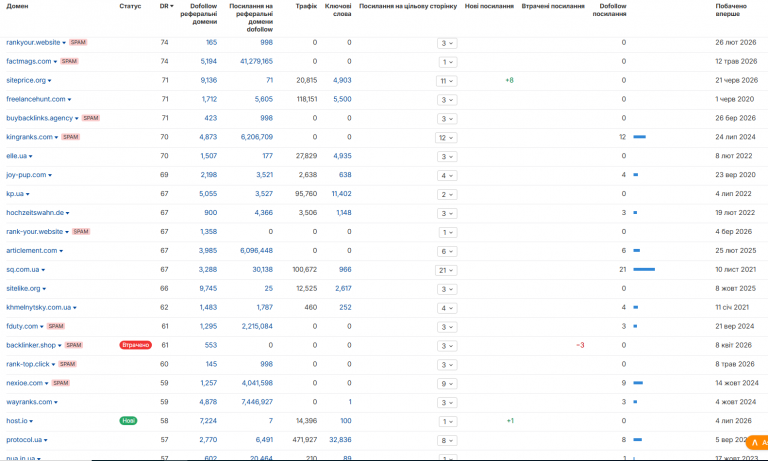Viewport: 768px width, 461px height.
Task: Click the 'Трафік' column header
Action: point(306,6)
